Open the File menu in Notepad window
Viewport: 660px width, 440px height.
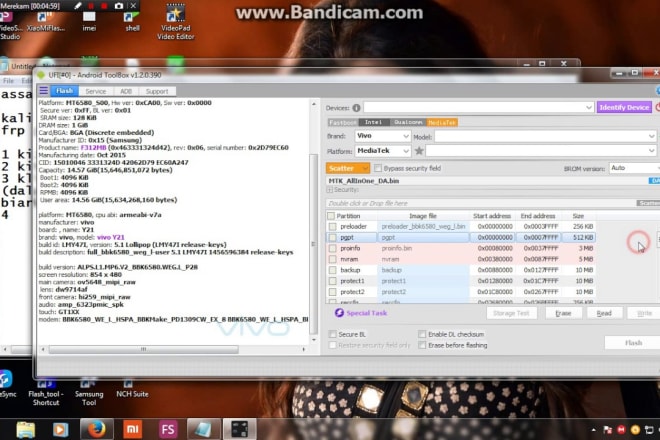click(8, 80)
